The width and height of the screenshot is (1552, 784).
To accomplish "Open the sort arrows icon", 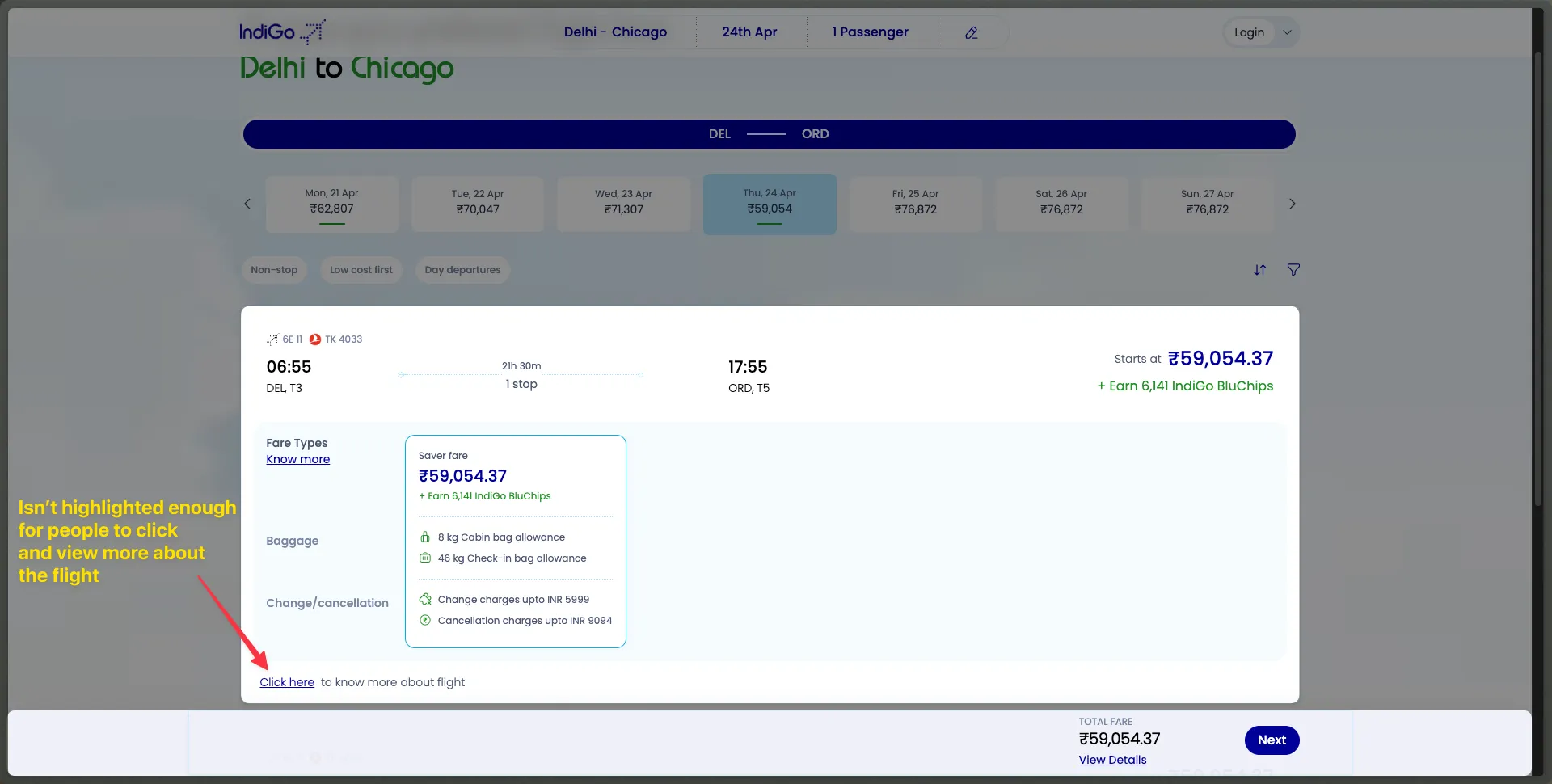I will 1259,270.
